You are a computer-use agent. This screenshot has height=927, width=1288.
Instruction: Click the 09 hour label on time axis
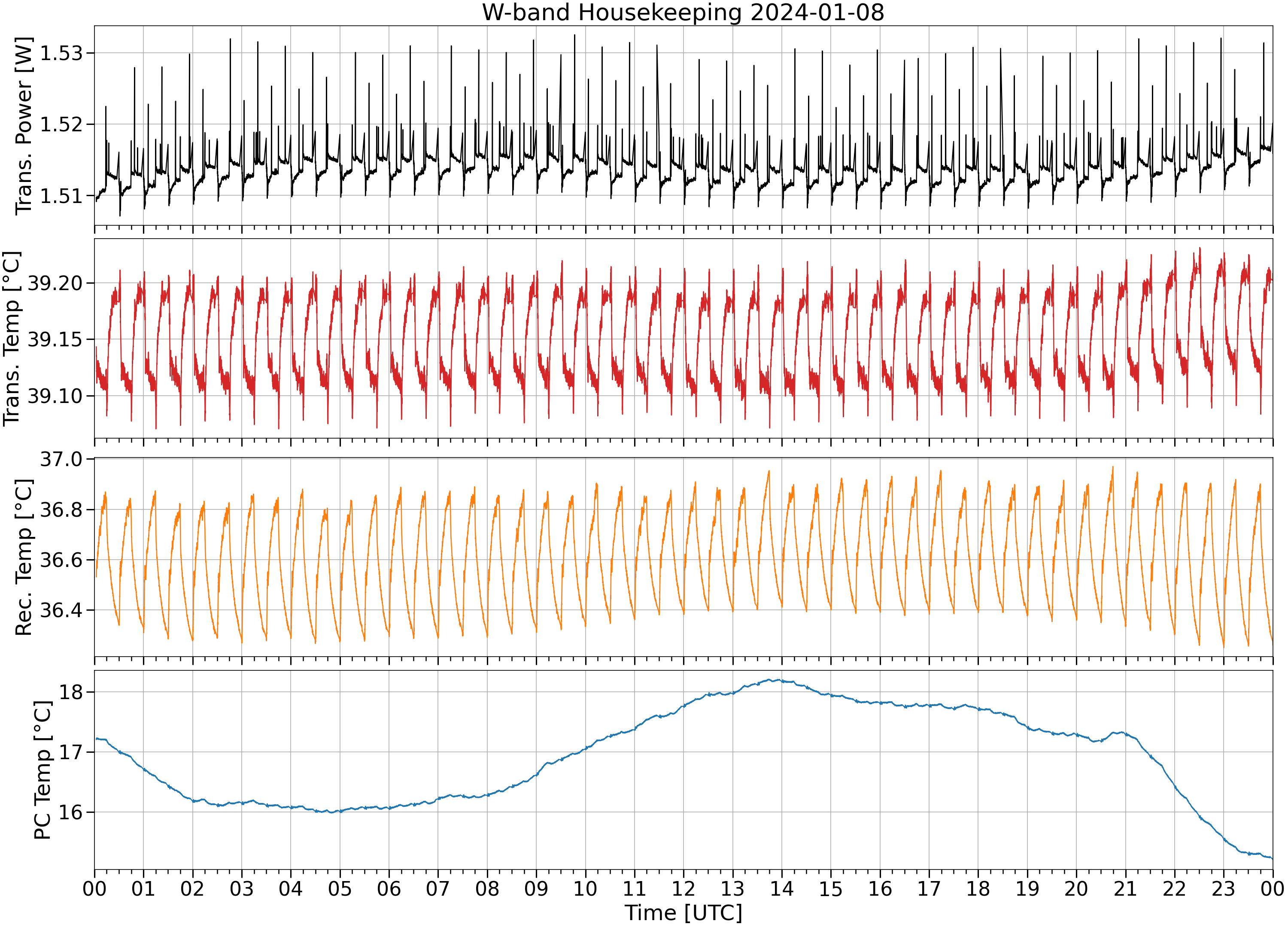click(x=536, y=888)
